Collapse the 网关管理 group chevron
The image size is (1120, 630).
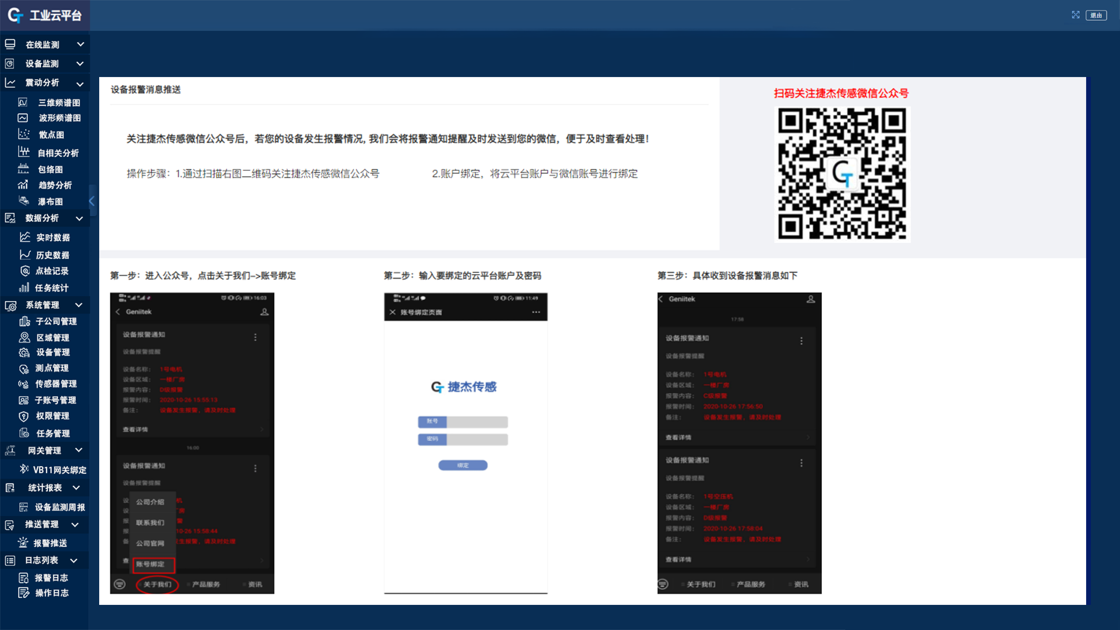(x=79, y=451)
